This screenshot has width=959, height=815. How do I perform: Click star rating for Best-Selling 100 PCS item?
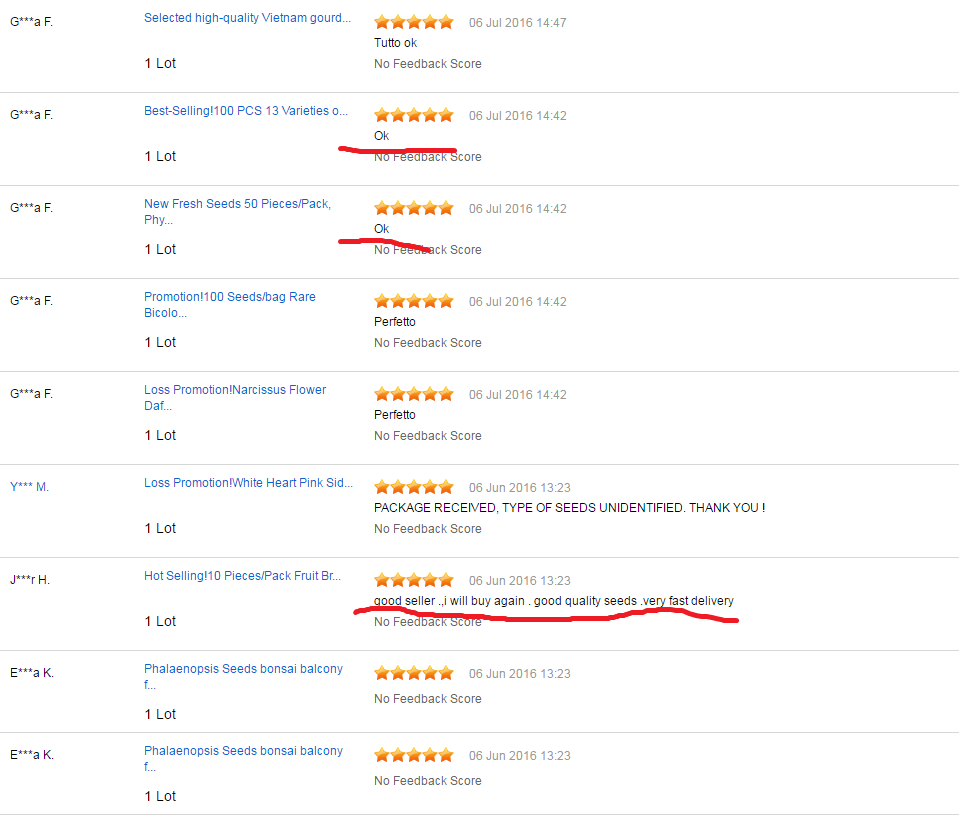(413, 115)
